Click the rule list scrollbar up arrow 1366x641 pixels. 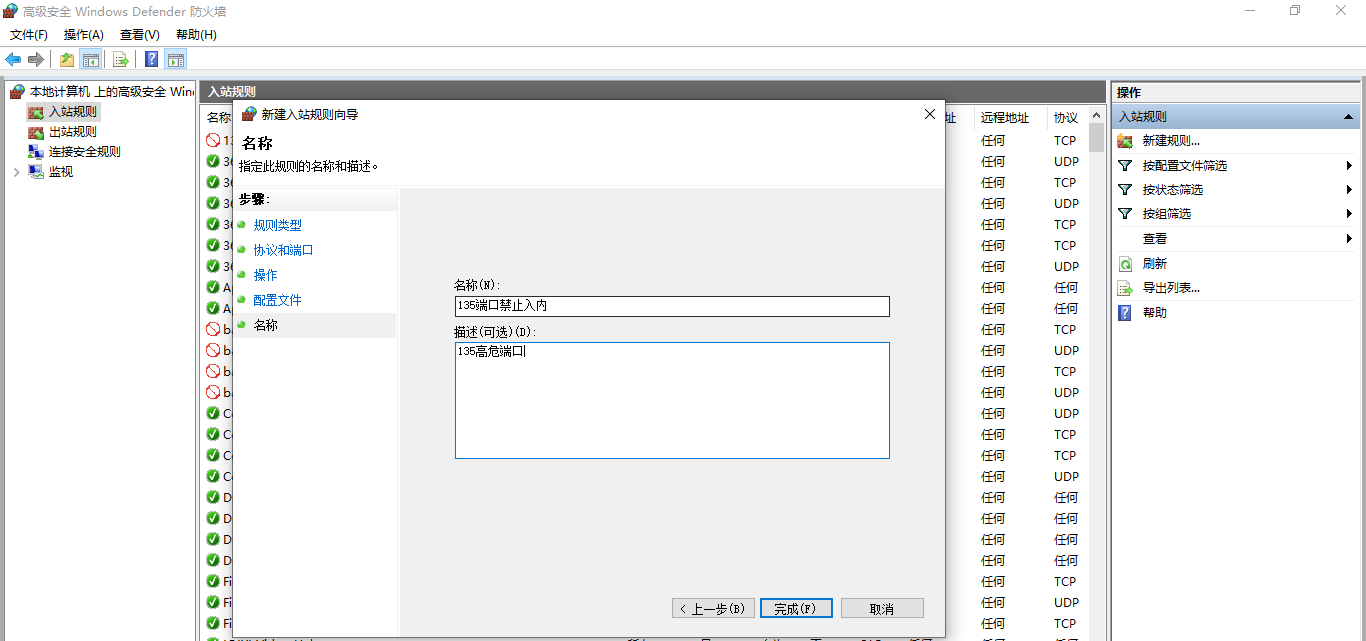(x=1097, y=115)
